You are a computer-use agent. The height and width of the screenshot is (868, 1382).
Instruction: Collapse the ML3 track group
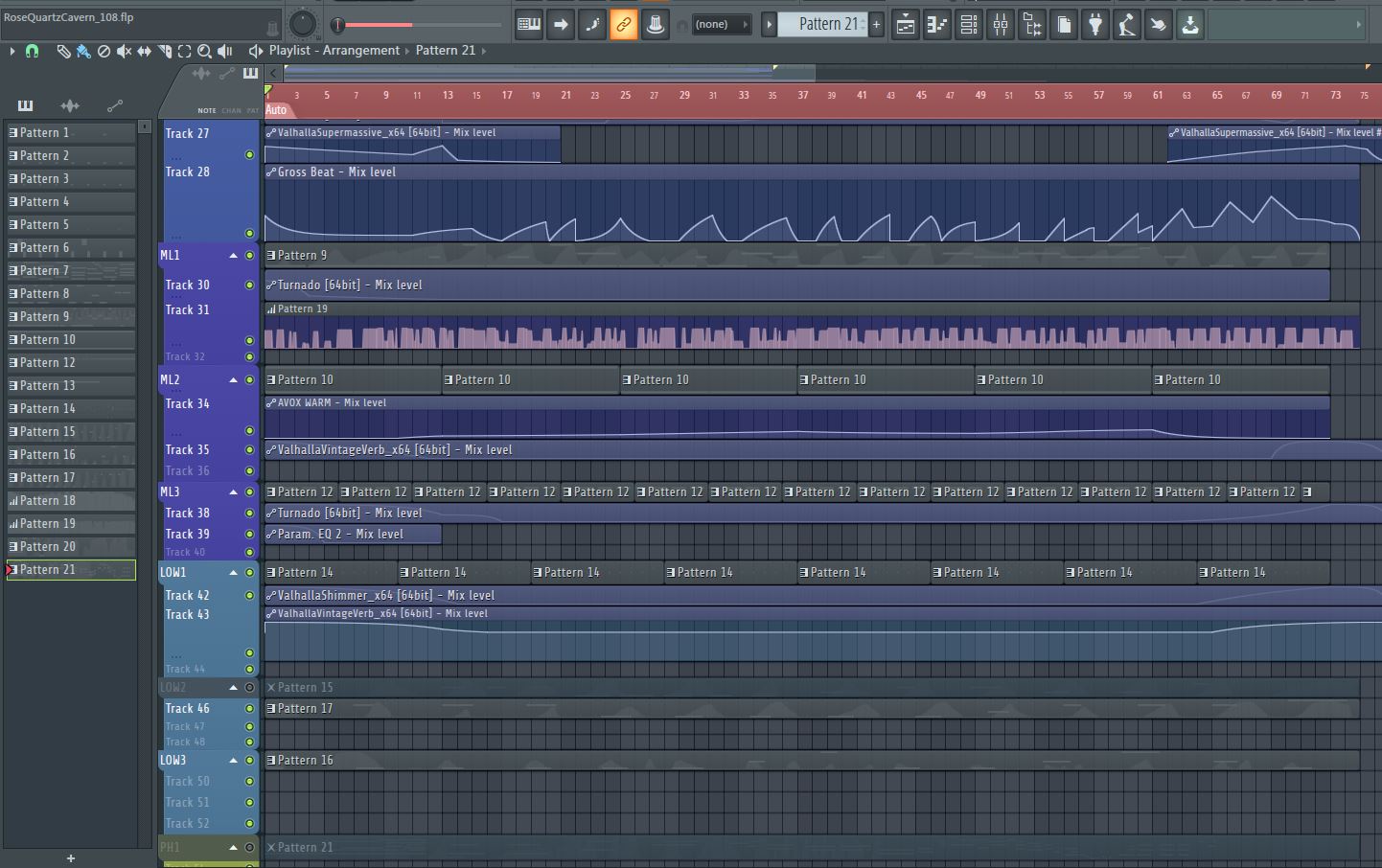click(x=233, y=492)
